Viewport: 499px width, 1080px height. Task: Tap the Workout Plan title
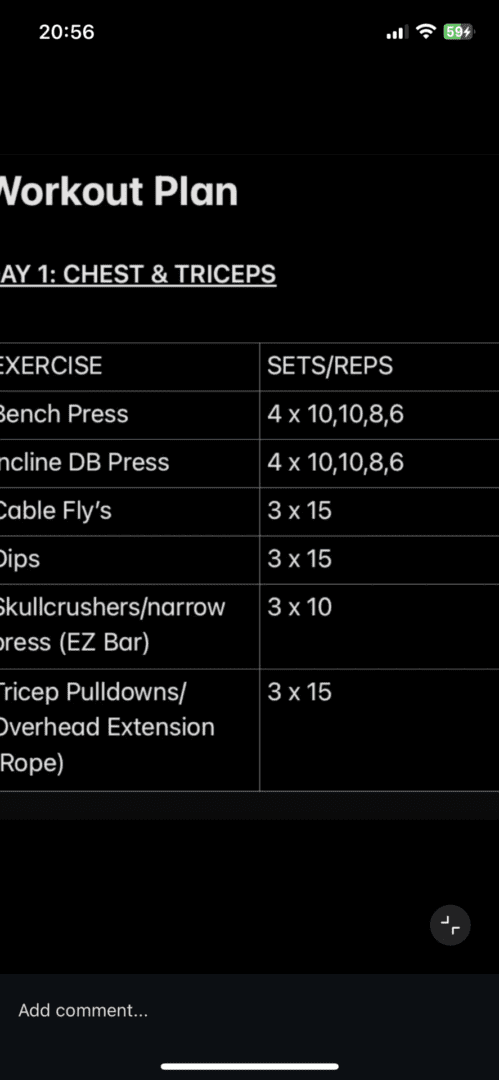click(x=118, y=191)
